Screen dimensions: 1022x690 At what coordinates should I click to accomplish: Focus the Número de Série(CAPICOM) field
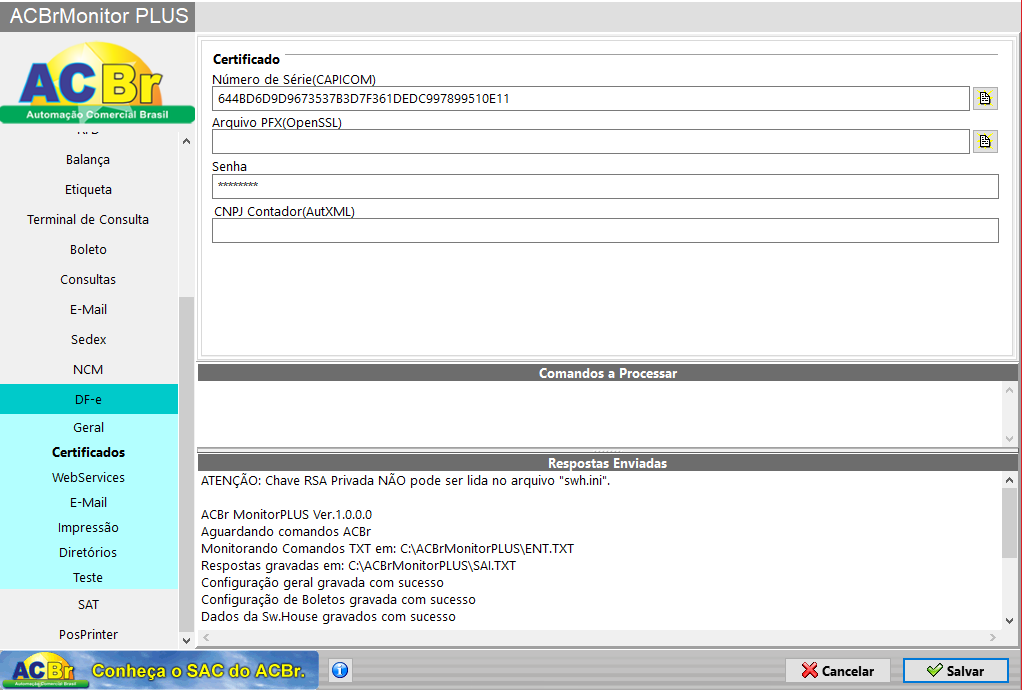tap(591, 98)
